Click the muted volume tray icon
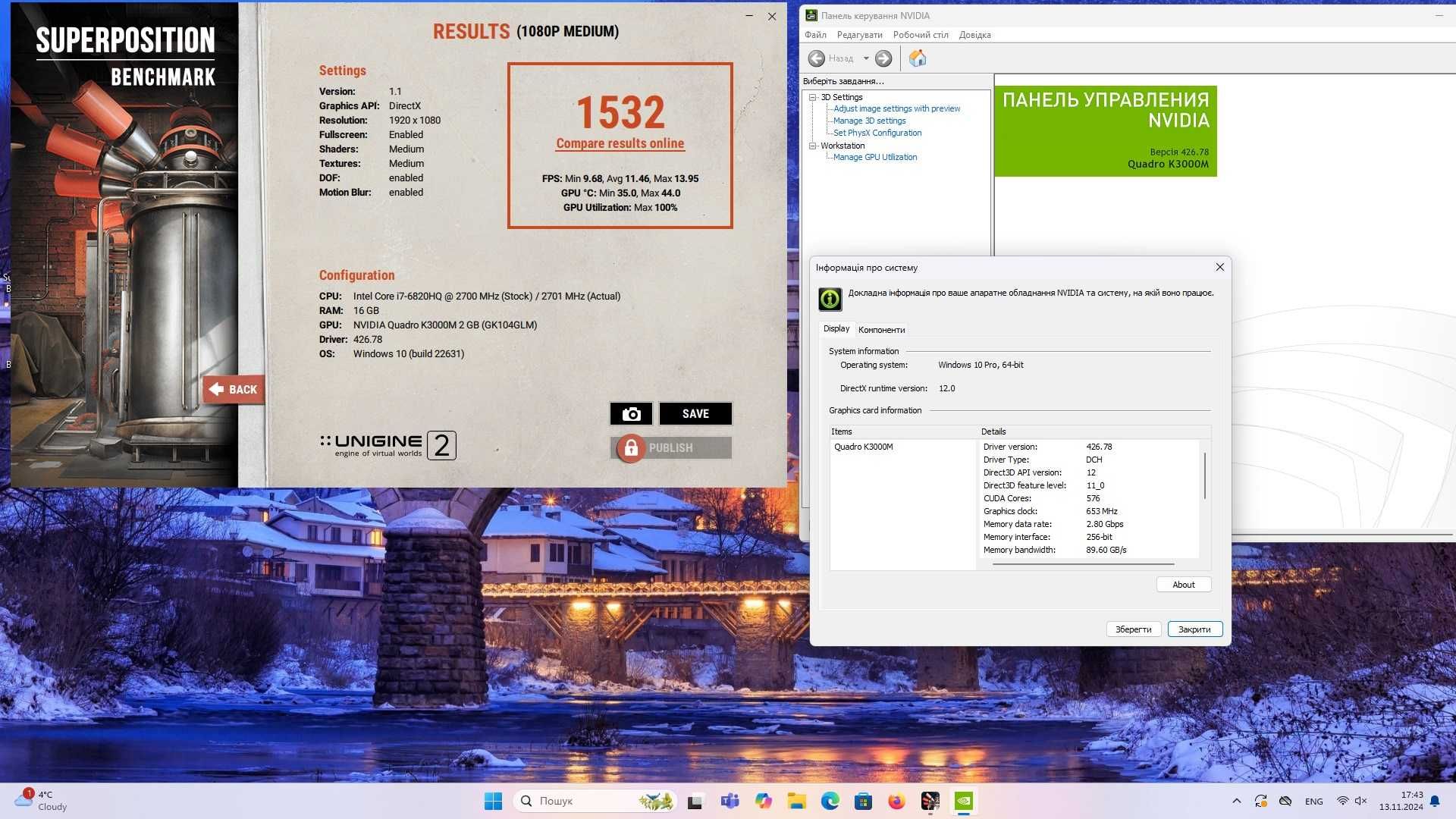This screenshot has width=1456, height=819. click(1360, 801)
